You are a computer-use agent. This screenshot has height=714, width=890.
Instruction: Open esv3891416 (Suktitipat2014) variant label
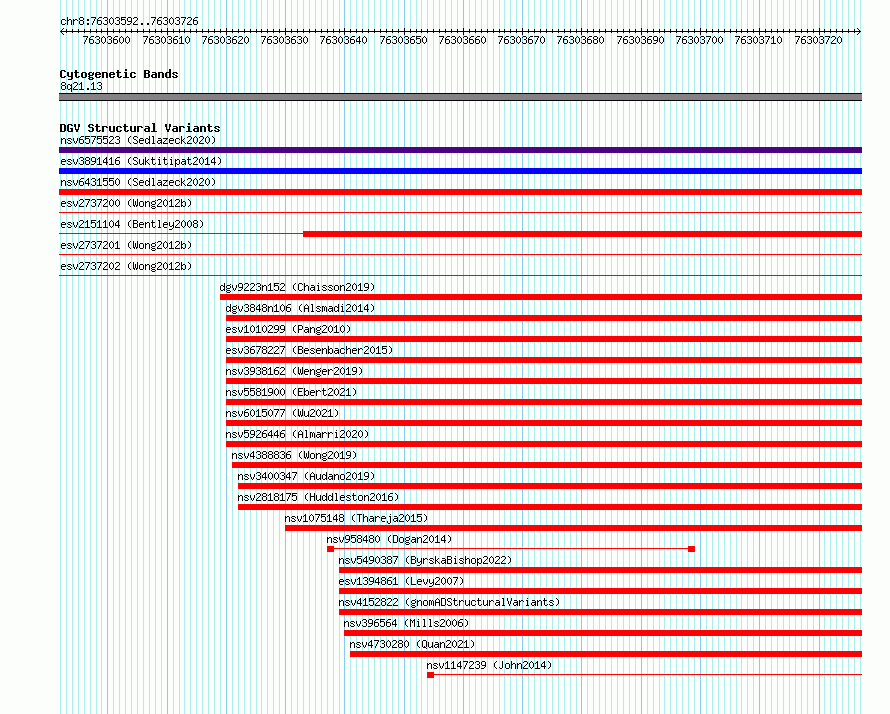click(141, 161)
